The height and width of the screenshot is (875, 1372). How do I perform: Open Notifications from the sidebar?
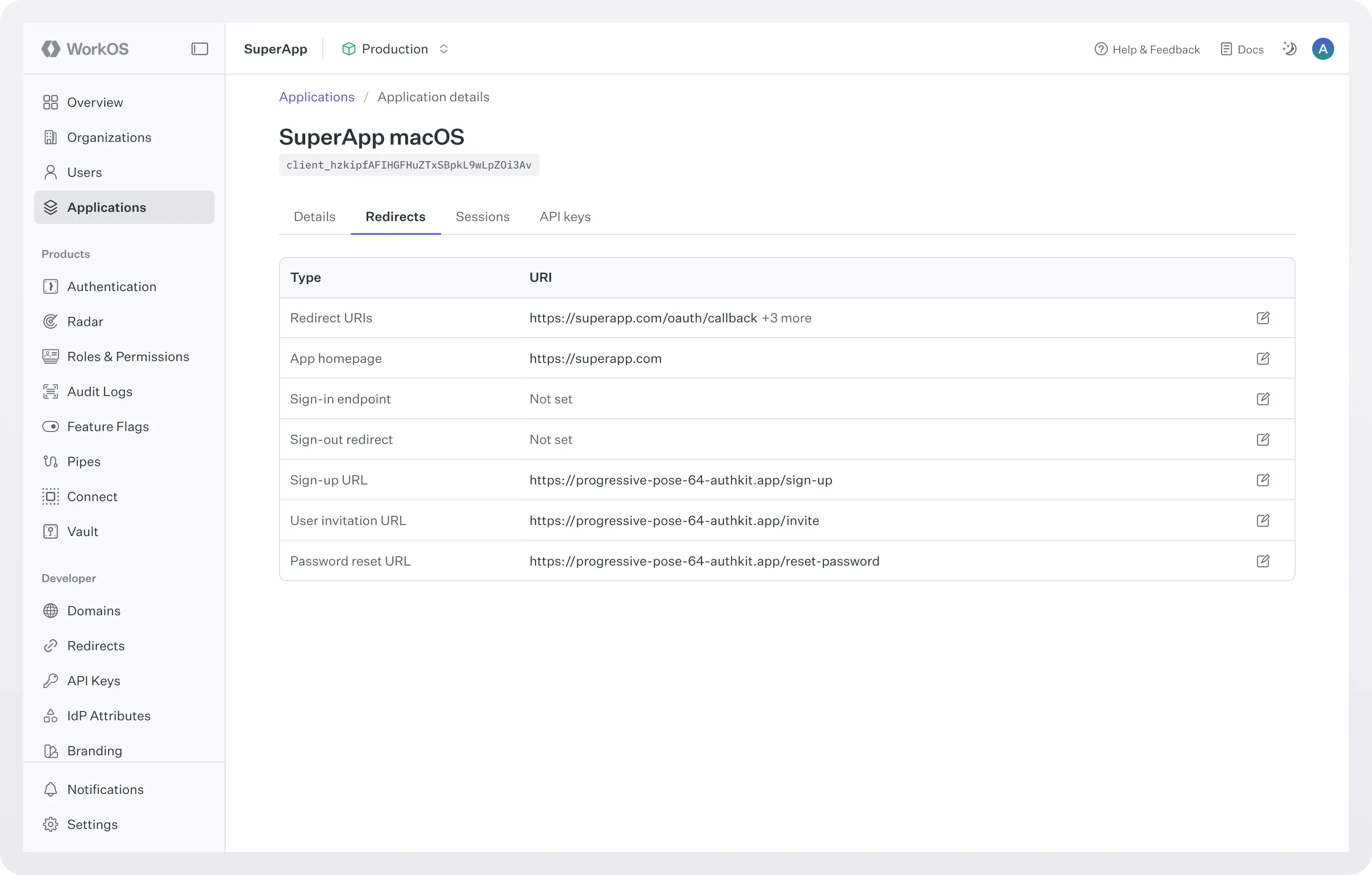tap(105, 789)
